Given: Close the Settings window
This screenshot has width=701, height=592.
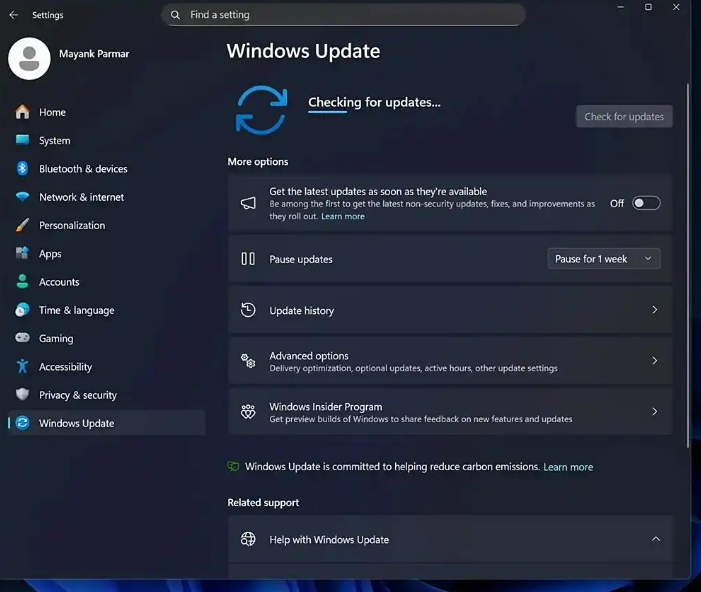Looking at the screenshot, I should click(676, 7).
